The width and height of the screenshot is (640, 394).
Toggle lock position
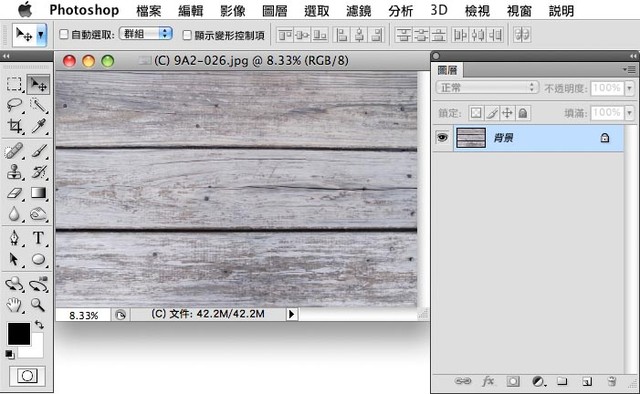507,113
